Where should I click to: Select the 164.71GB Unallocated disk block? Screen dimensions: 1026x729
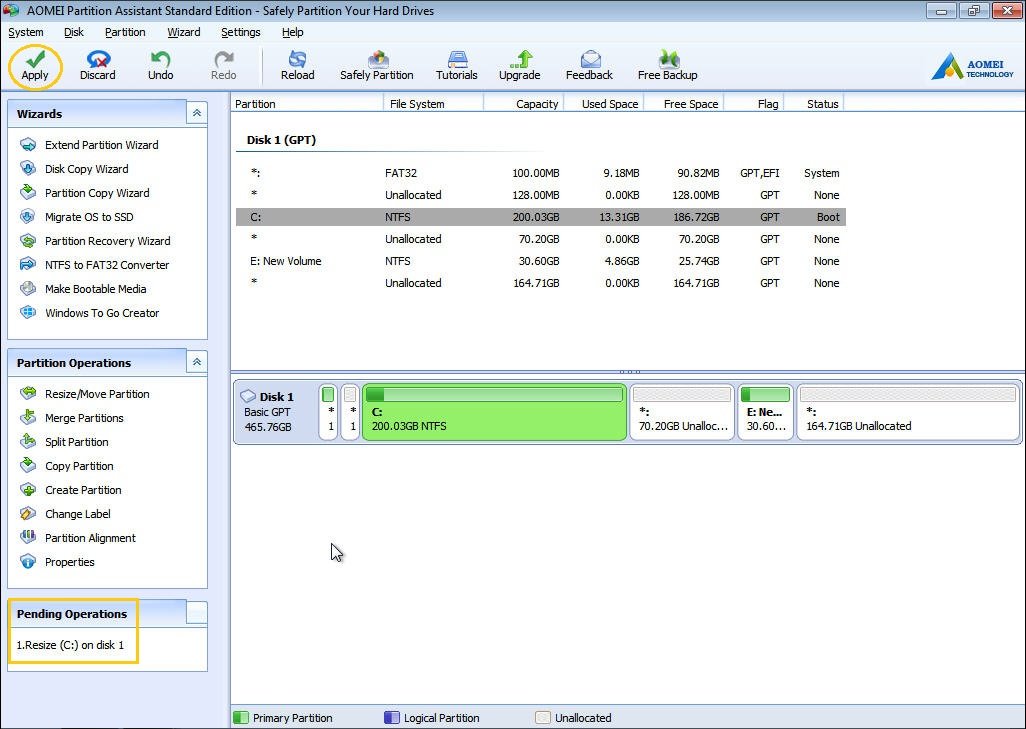(908, 412)
